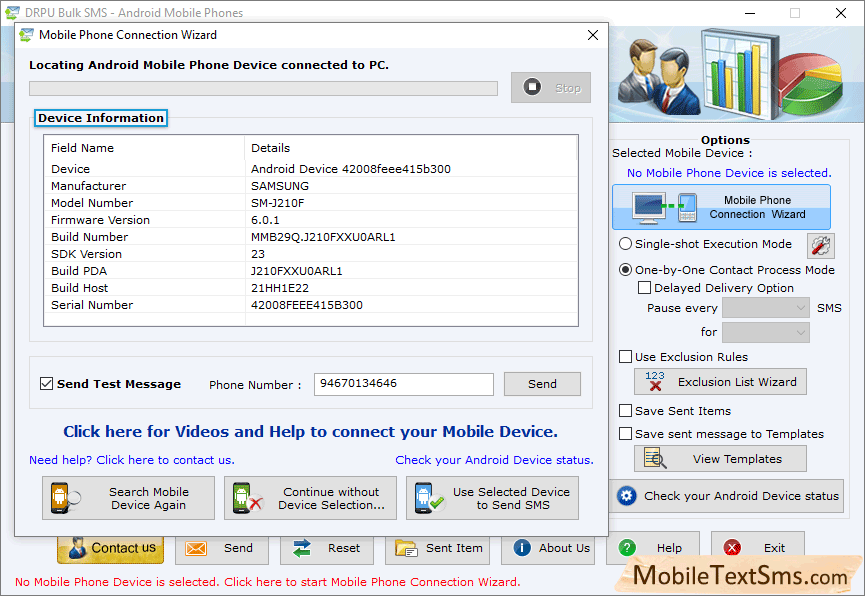Select Firmware Version 6.0.1 value

[x=265, y=220]
